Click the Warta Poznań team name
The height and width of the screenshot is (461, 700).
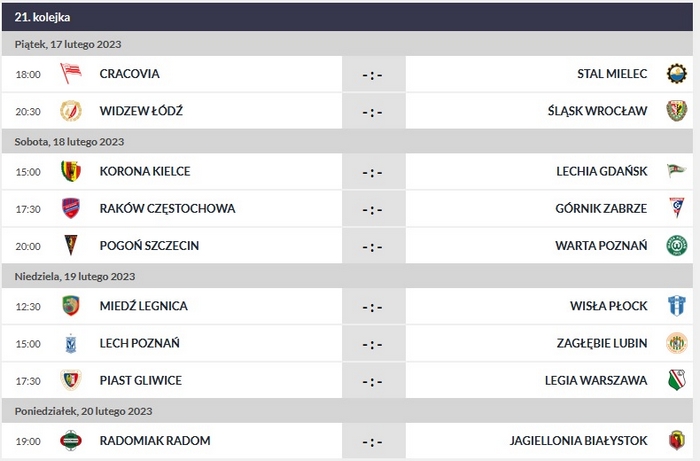coord(601,246)
